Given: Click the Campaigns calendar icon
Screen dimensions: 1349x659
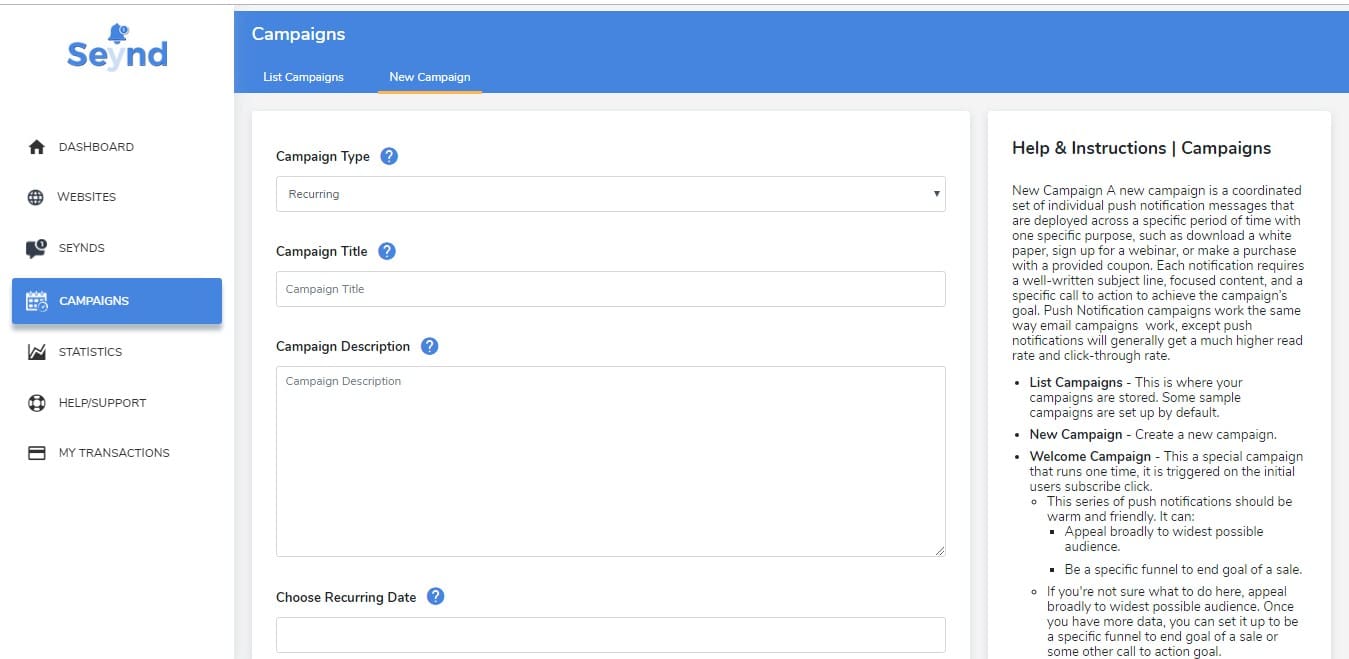Looking at the screenshot, I should point(37,301).
